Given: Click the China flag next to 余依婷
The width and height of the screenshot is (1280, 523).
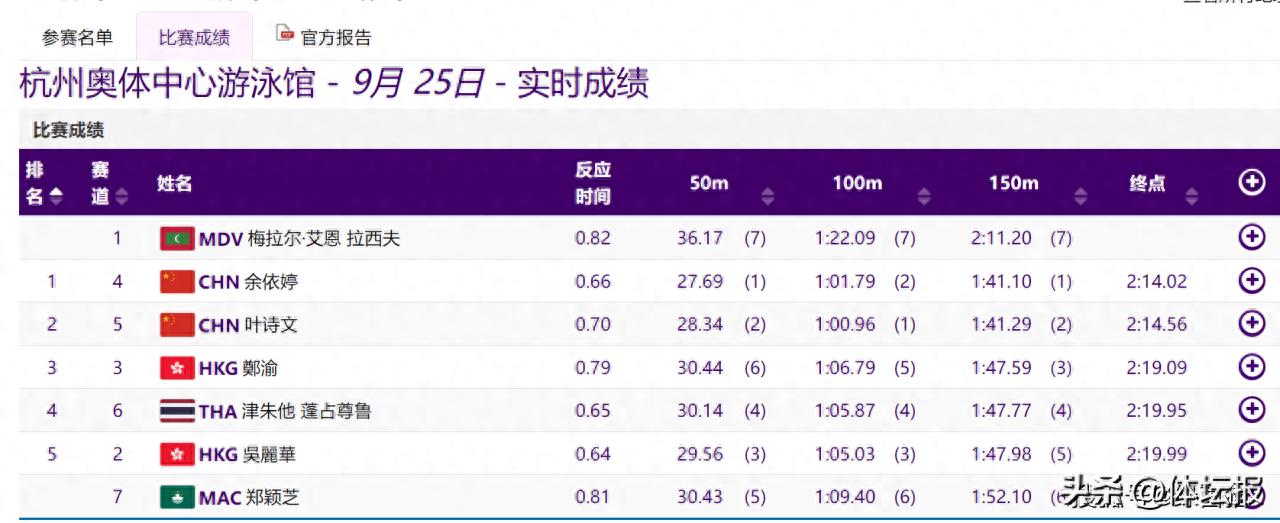Looking at the screenshot, I should click(177, 282).
